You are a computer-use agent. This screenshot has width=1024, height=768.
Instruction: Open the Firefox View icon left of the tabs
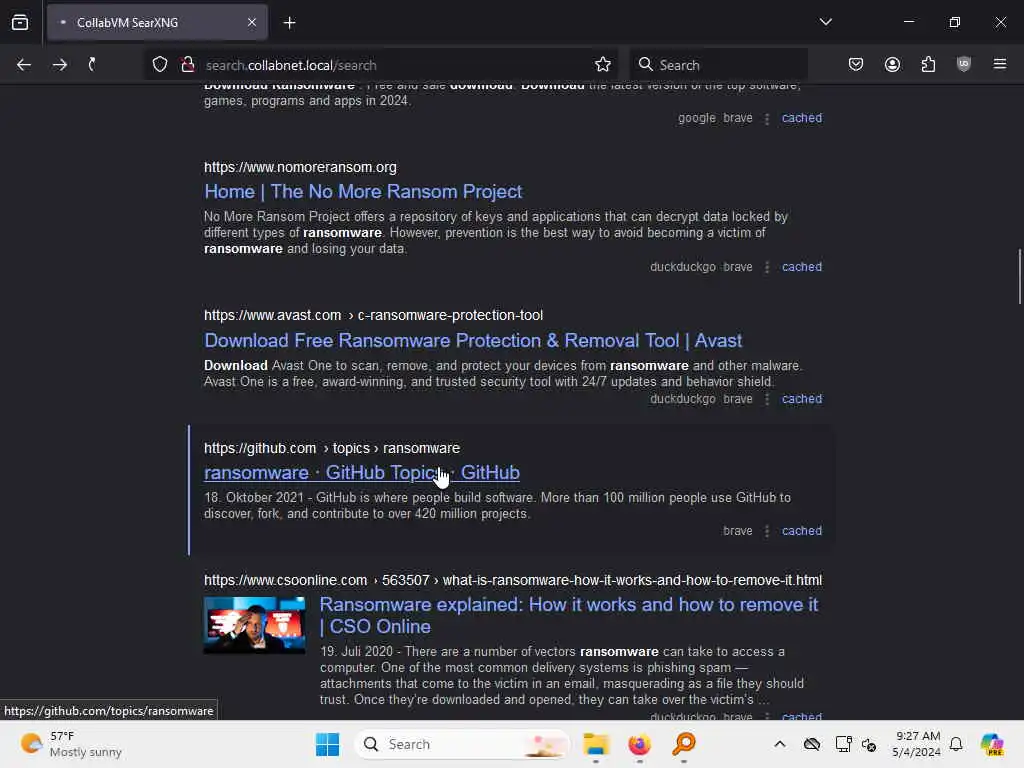coord(20,22)
